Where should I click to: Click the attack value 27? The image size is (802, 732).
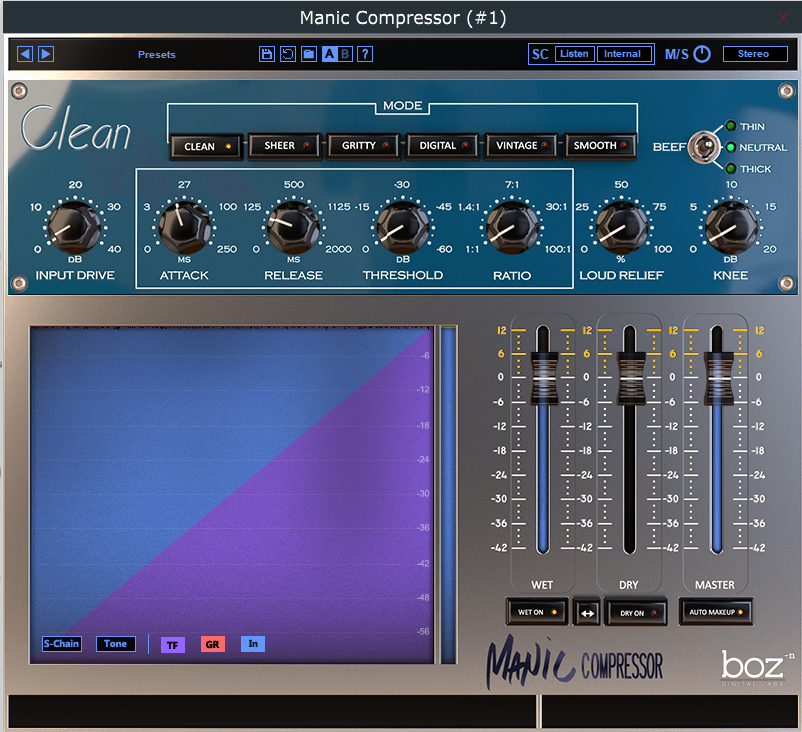pyautogui.click(x=184, y=184)
